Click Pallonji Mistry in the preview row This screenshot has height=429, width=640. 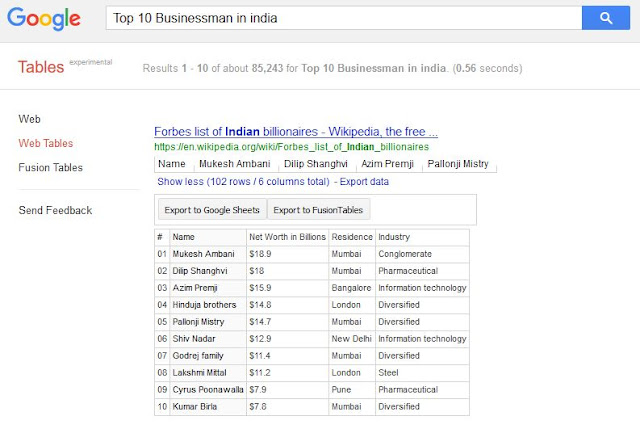[x=458, y=164]
